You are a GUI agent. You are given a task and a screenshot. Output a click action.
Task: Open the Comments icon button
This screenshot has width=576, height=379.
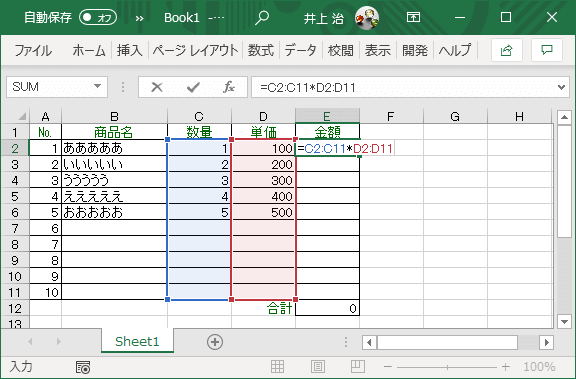point(547,50)
